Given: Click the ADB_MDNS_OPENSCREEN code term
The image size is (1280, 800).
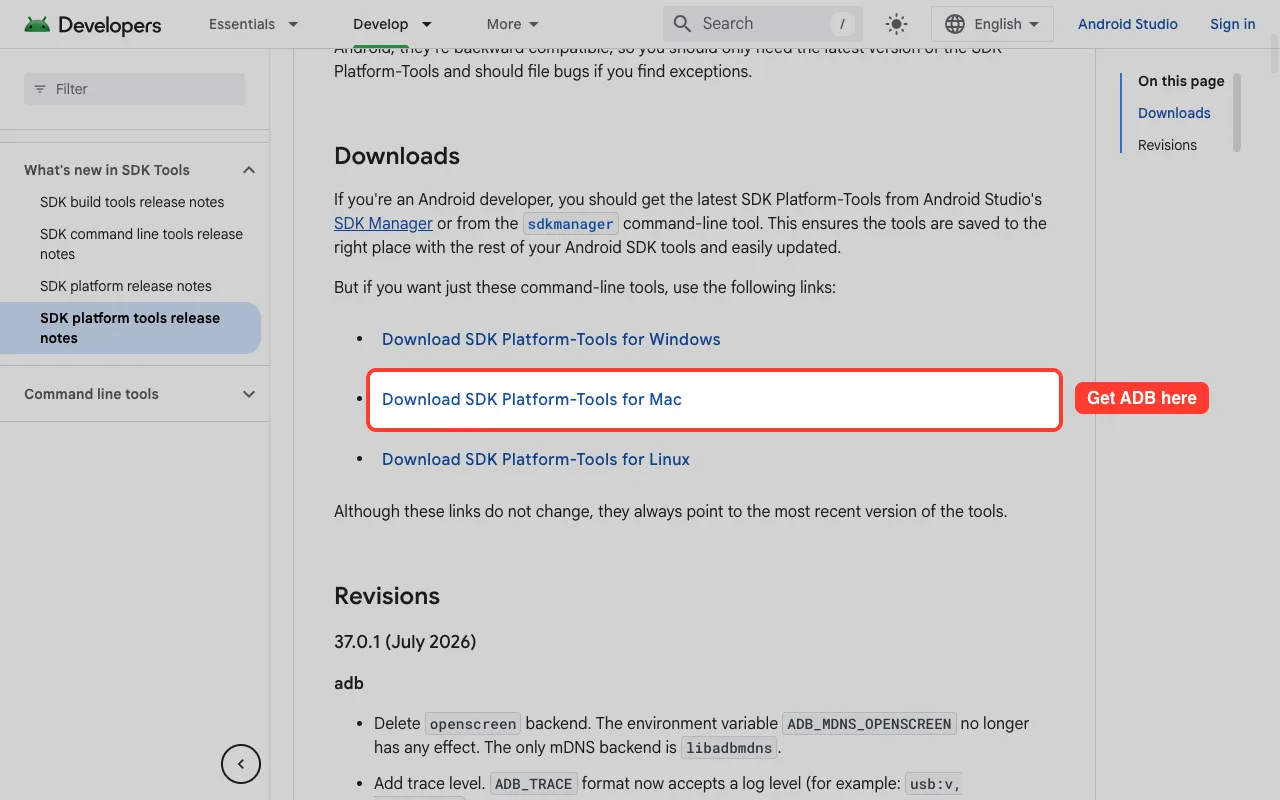Looking at the screenshot, I should [869, 724].
